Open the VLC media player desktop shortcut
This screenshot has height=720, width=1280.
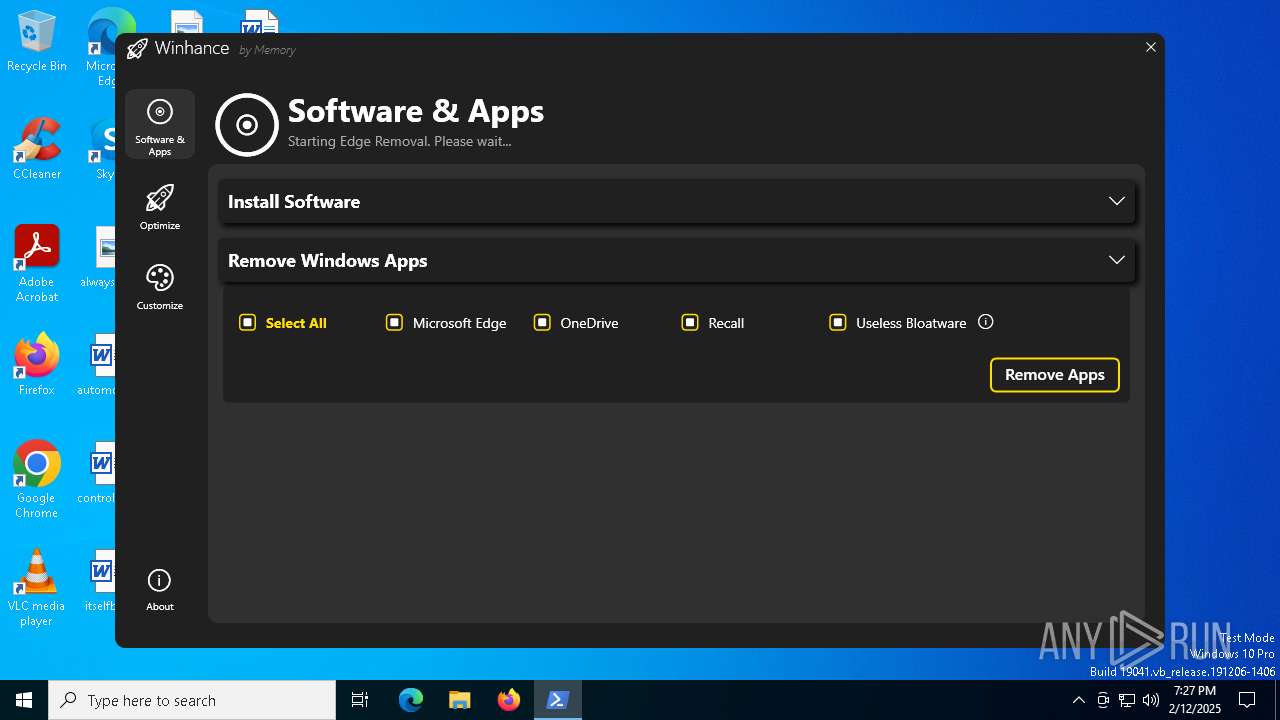coord(37,588)
